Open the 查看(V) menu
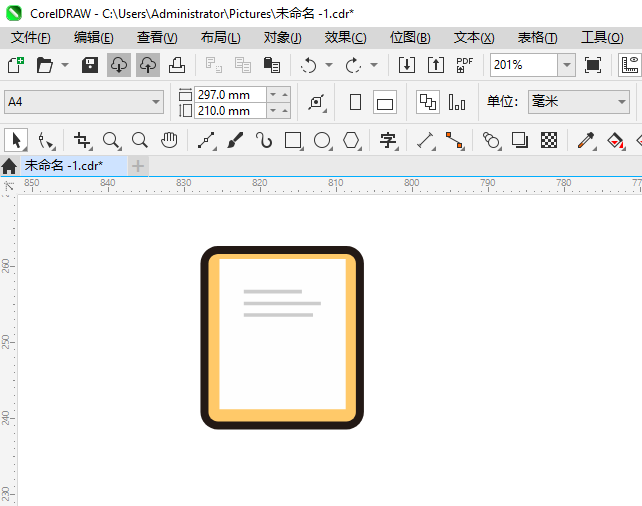This screenshot has height=506, width=642. 157,38
